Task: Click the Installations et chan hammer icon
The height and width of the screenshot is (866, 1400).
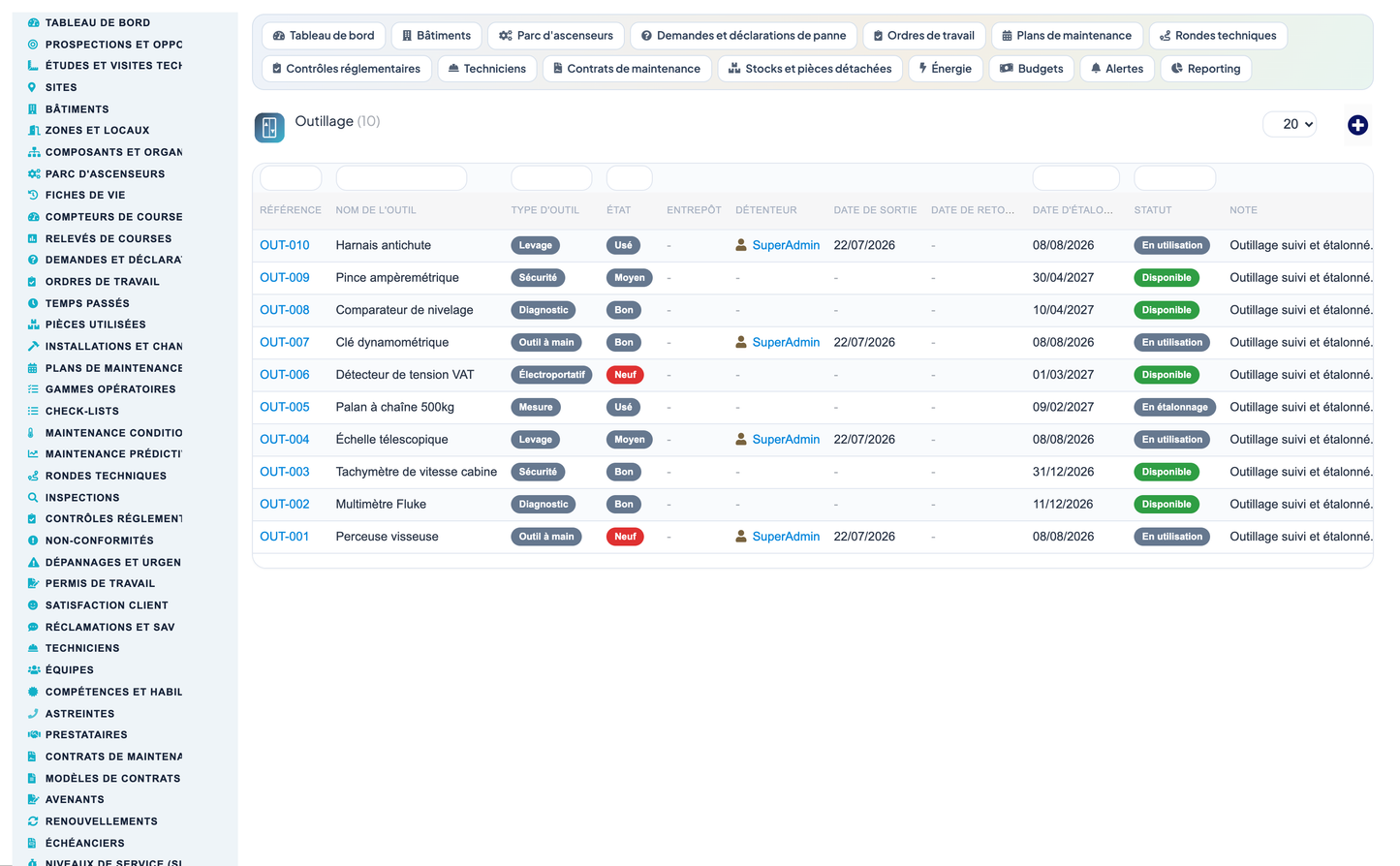Action: coord(33,346)
